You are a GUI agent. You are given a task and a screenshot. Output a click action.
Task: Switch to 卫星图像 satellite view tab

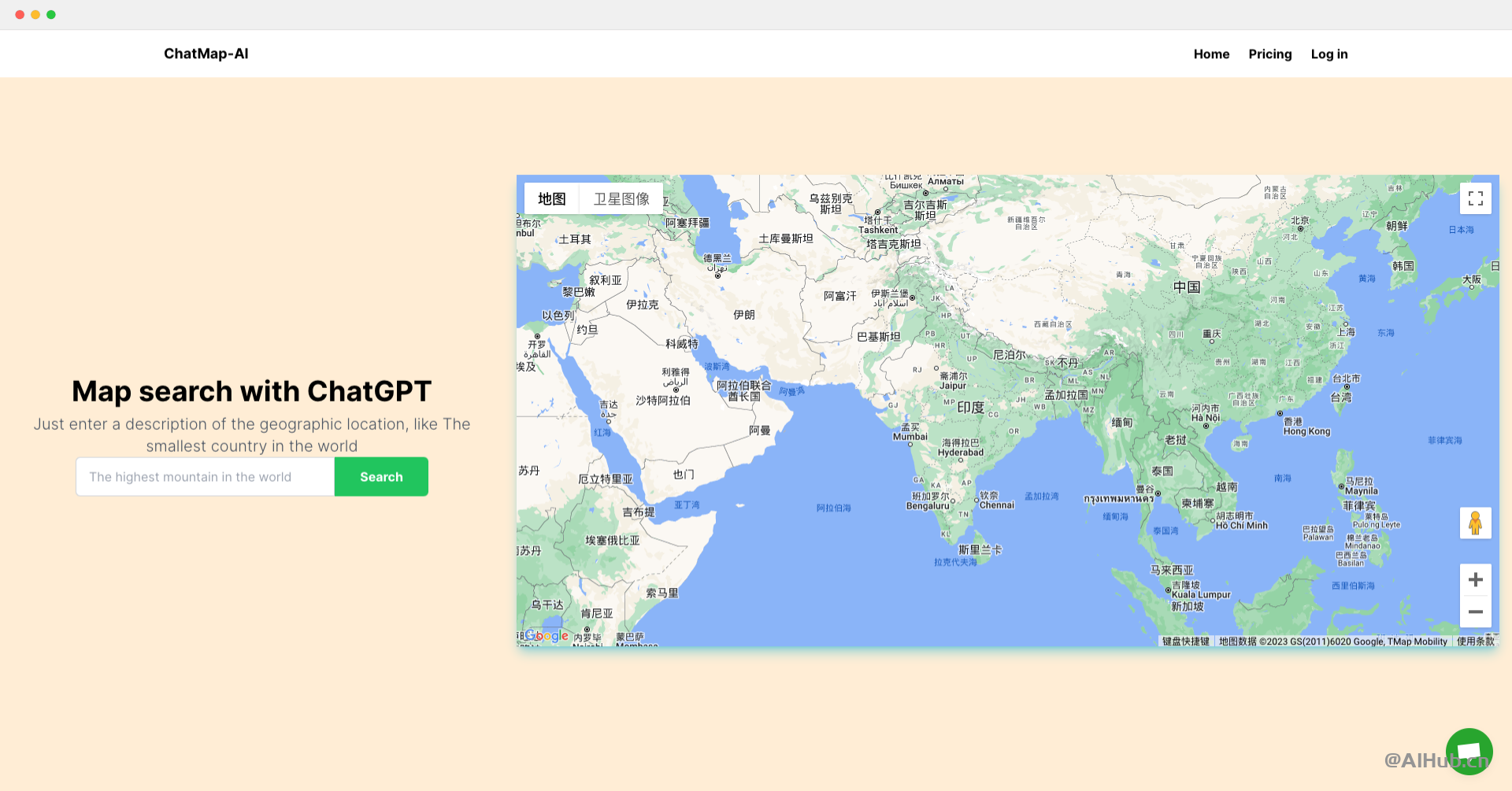coord(621,198)
